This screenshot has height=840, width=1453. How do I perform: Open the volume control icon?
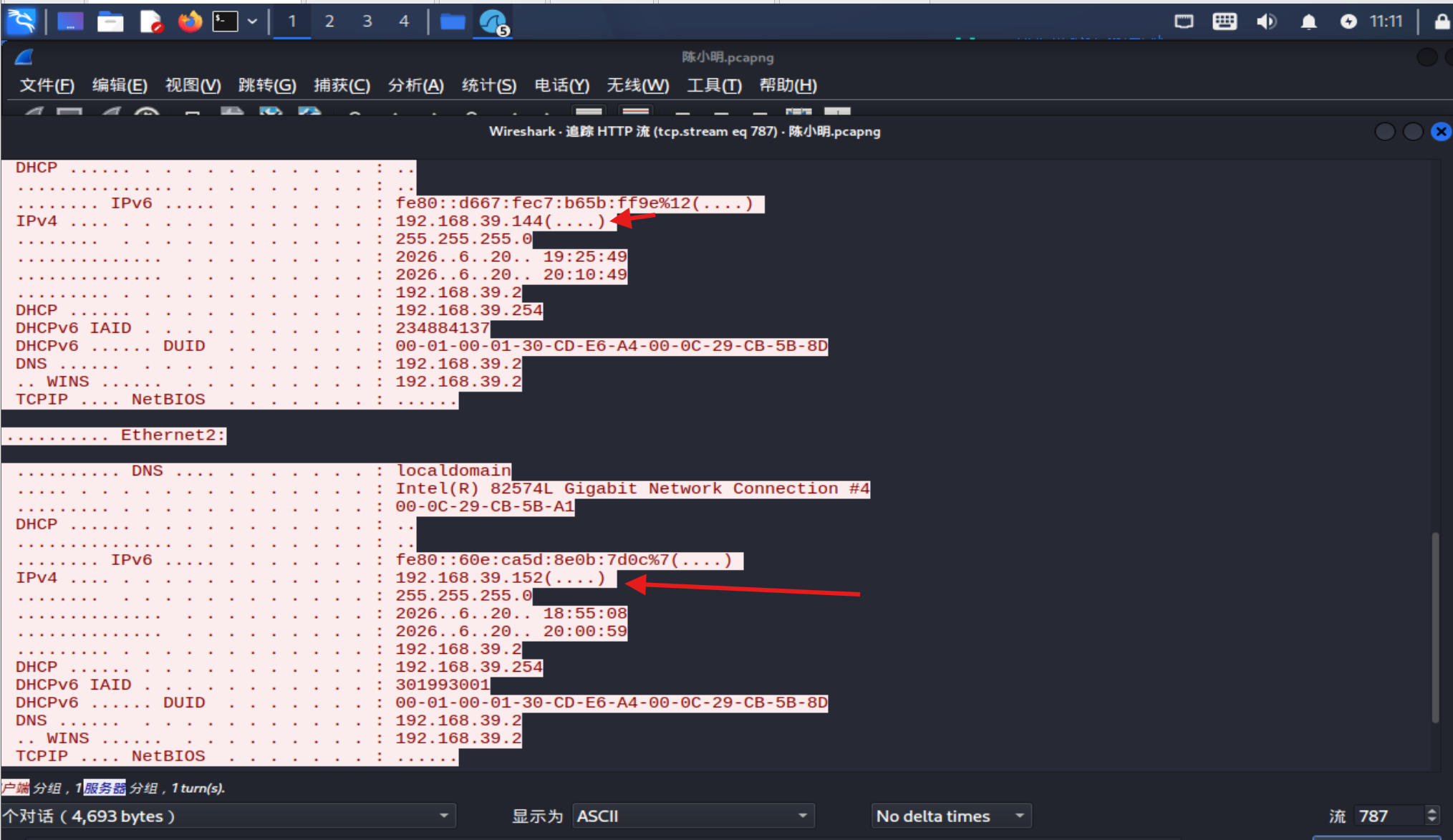pos(1266,21)
